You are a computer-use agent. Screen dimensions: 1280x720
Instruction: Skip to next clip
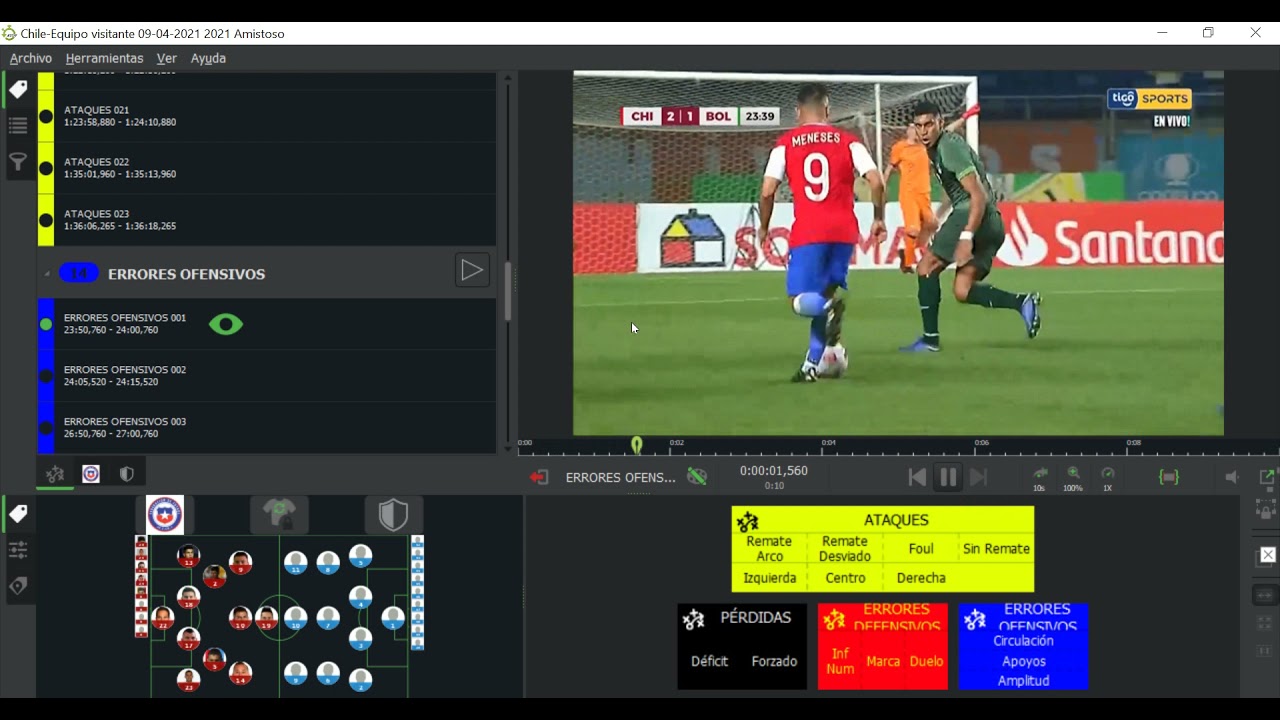[979, 477]
